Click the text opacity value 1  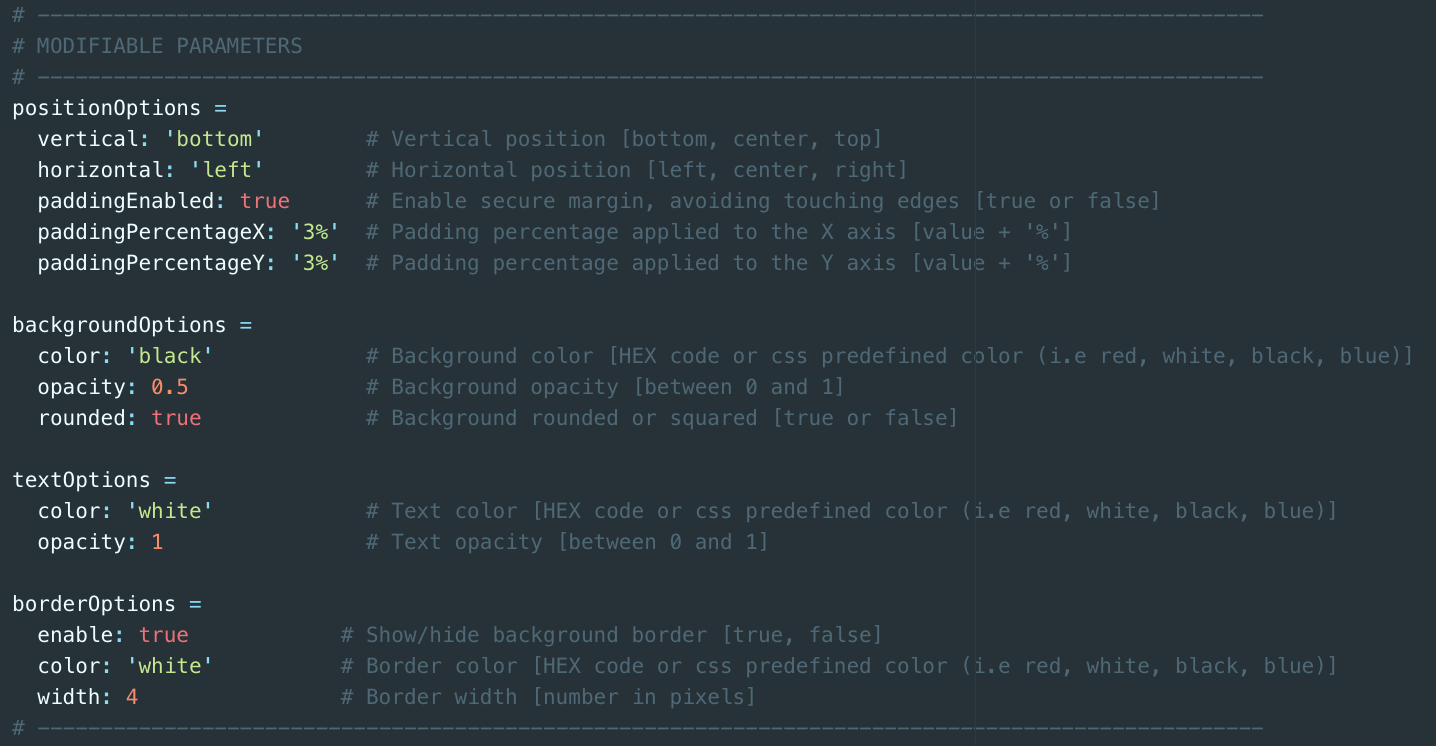(157, 542)
